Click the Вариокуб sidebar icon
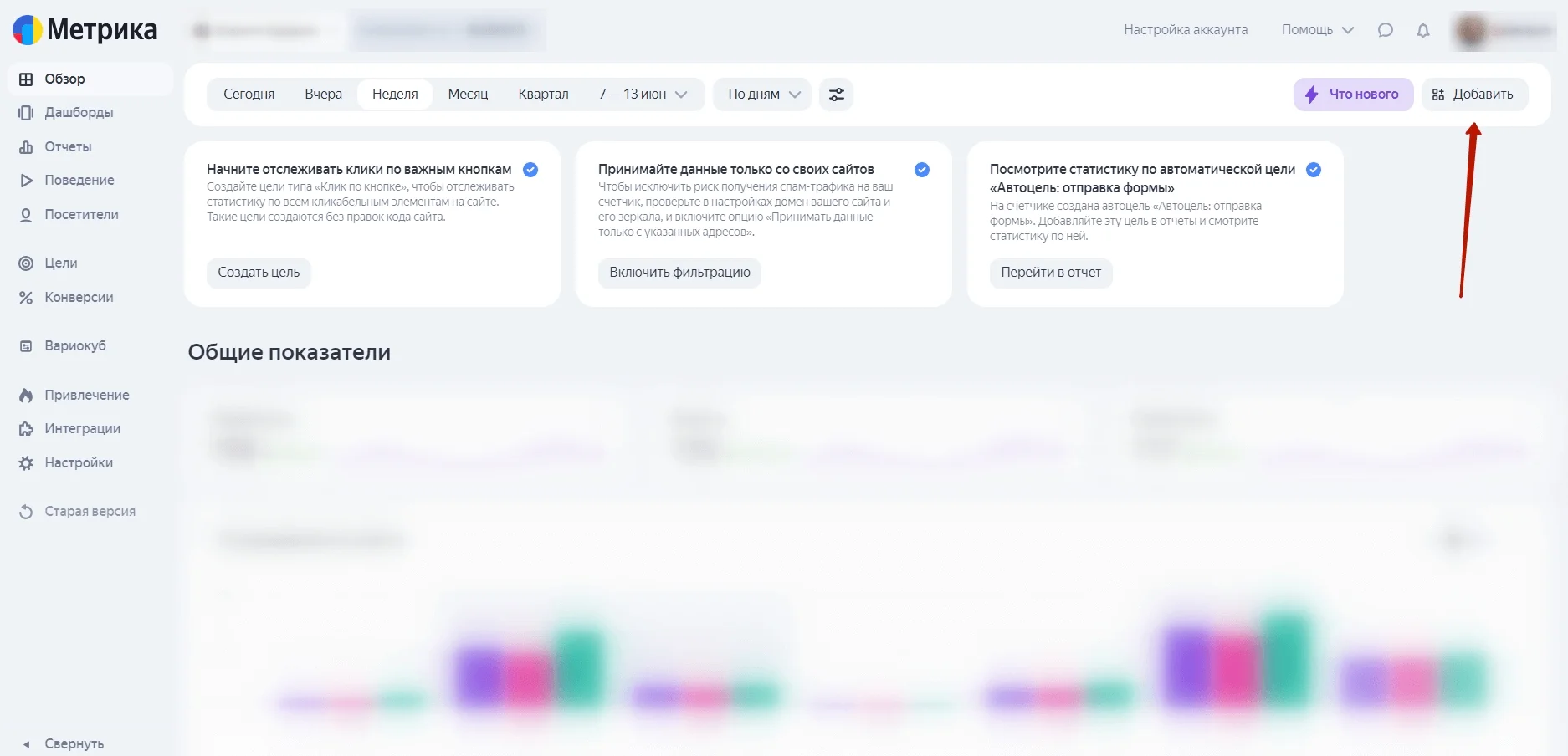The width and height of the screenshot is (1568, 756). point(26,346)
